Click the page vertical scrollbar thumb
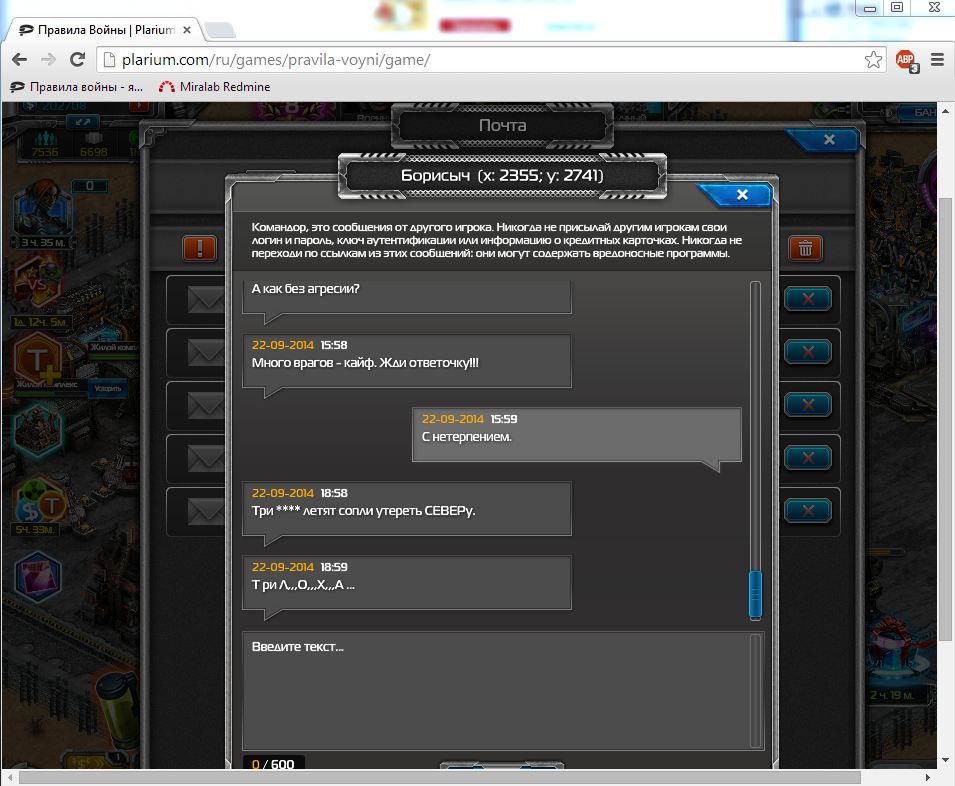The image size is (955, 786). click(x=945, y=419)
